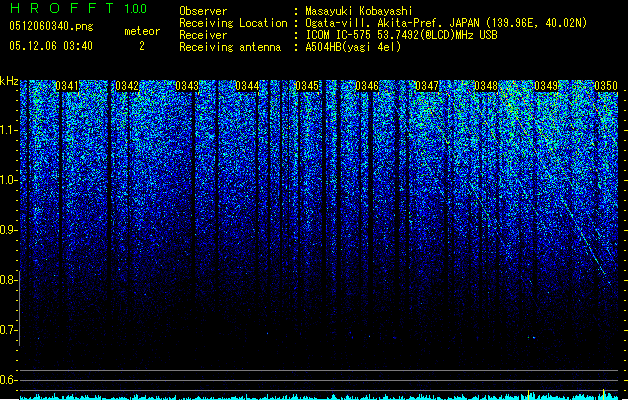
Task: Click the 1.1 kHz axis tick label
Action: 8,131
